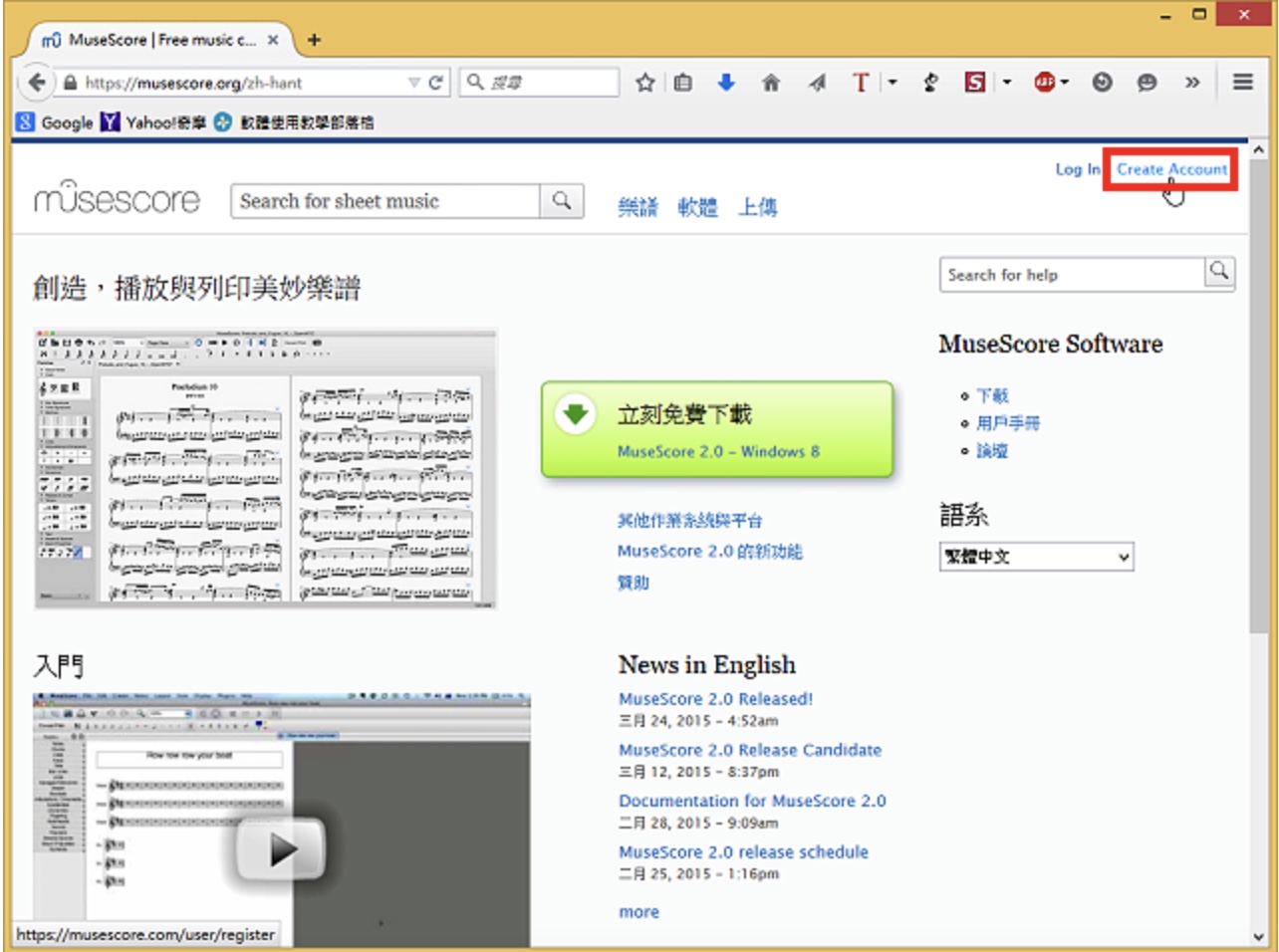Viewport: 1279px width, 952px height.
Task: Click the help search magnifier button
Action: pos(1219,271)
